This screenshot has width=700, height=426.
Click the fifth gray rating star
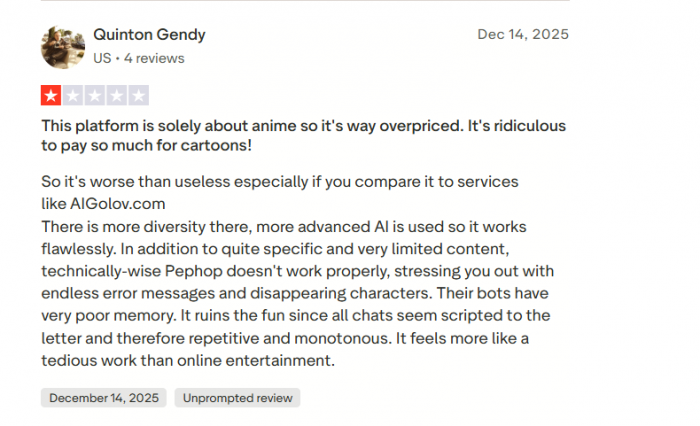(x=139, y=96)
